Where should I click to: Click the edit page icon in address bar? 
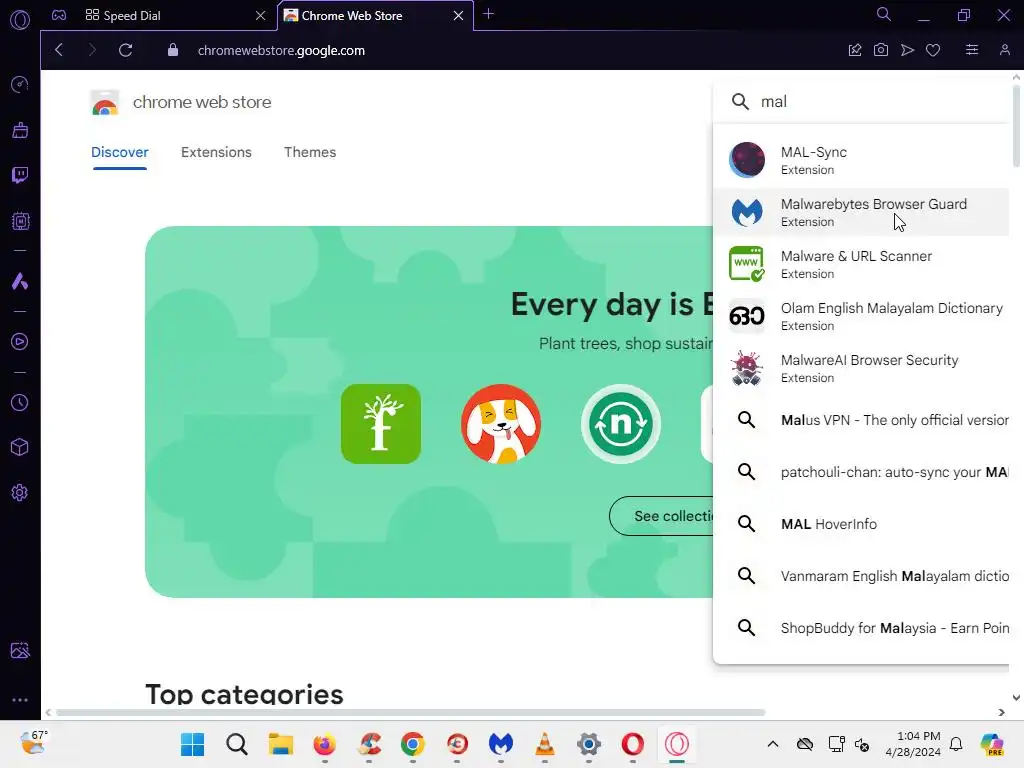(855, 50)
